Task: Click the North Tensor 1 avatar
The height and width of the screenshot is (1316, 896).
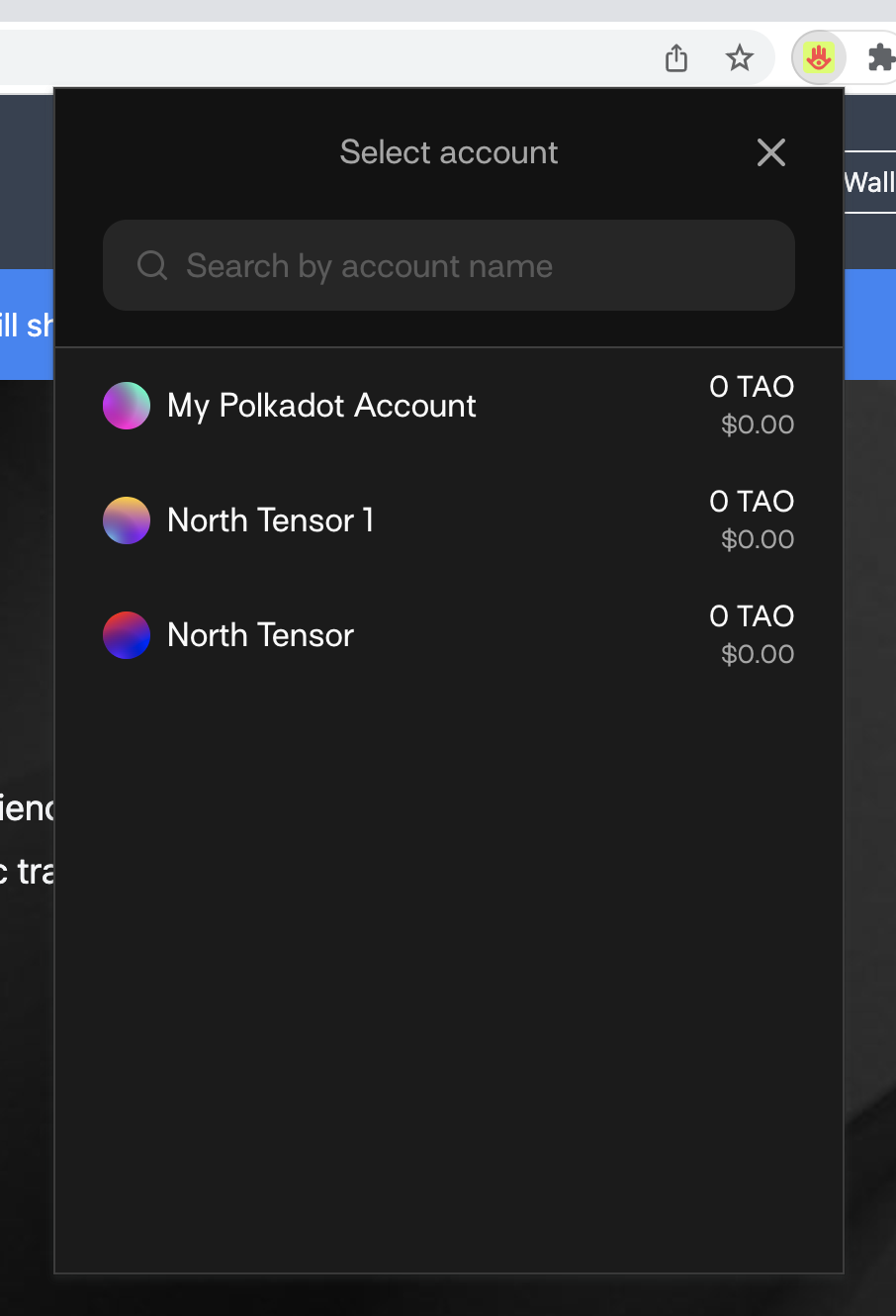Action: [x=127, y=520]
